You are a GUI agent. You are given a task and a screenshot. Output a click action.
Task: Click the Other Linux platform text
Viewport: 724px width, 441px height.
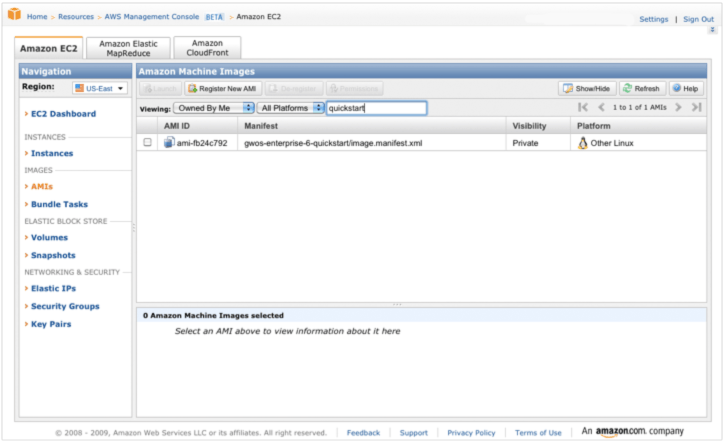(612, 143)
